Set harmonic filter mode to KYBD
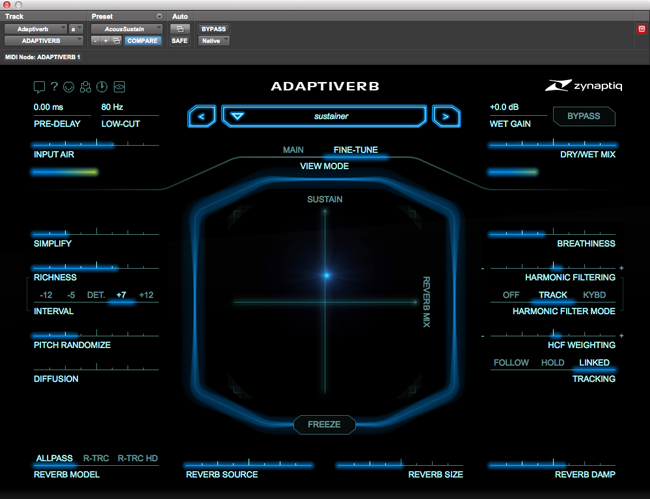The height and width of the screenshot is (499, 650). 594,295
